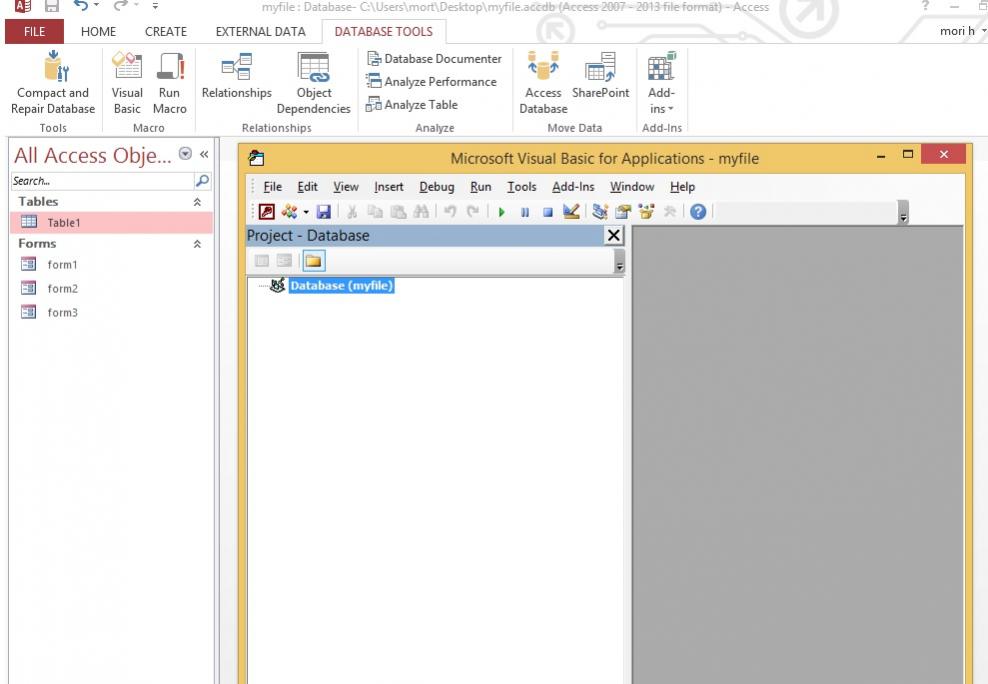Viewport: 988px width, 684px height.
Task: Click green Run Sub play button
Action: [x=502, y=212]
